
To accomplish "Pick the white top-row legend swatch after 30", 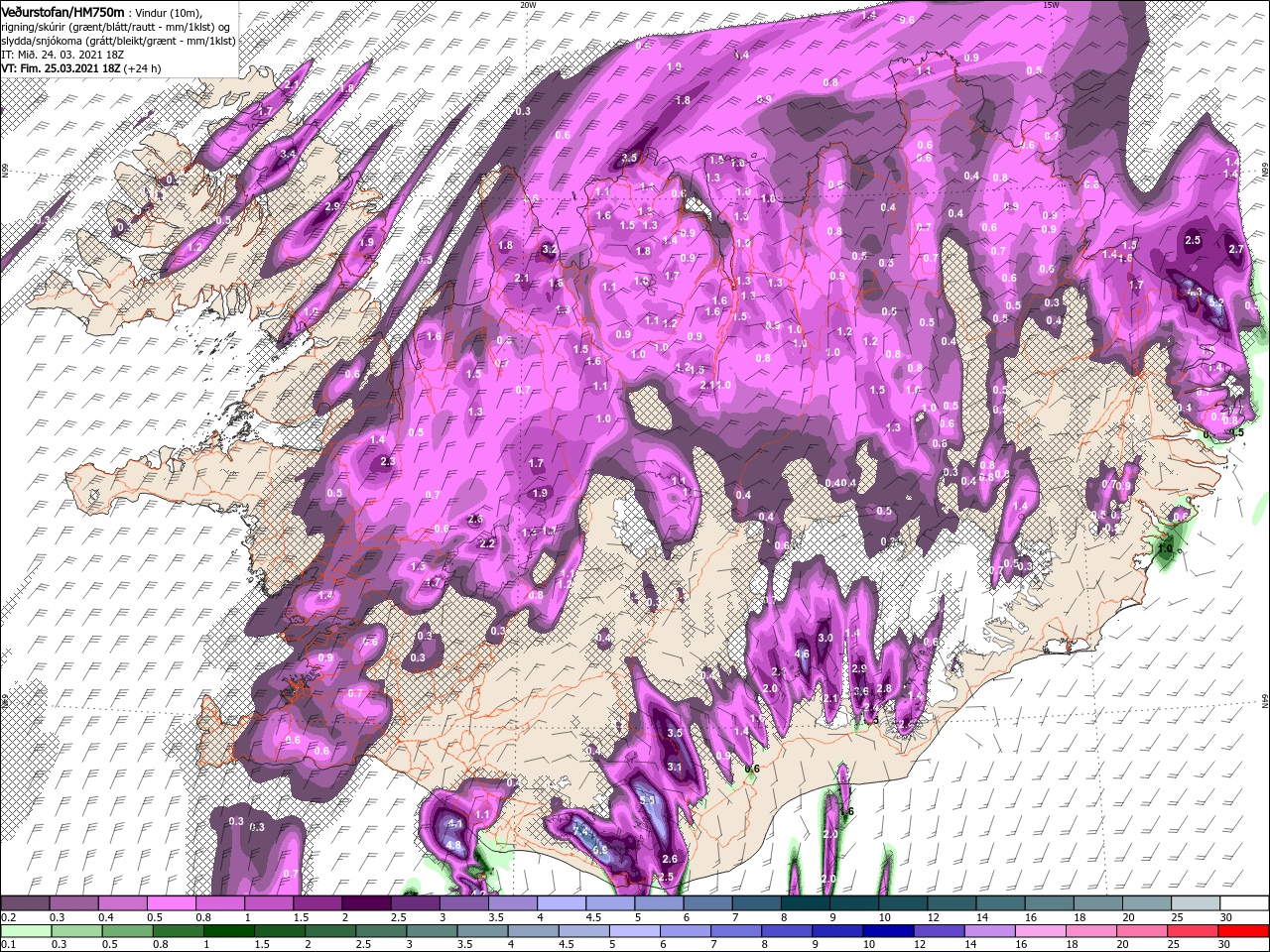I will (x=1244, y=903).
